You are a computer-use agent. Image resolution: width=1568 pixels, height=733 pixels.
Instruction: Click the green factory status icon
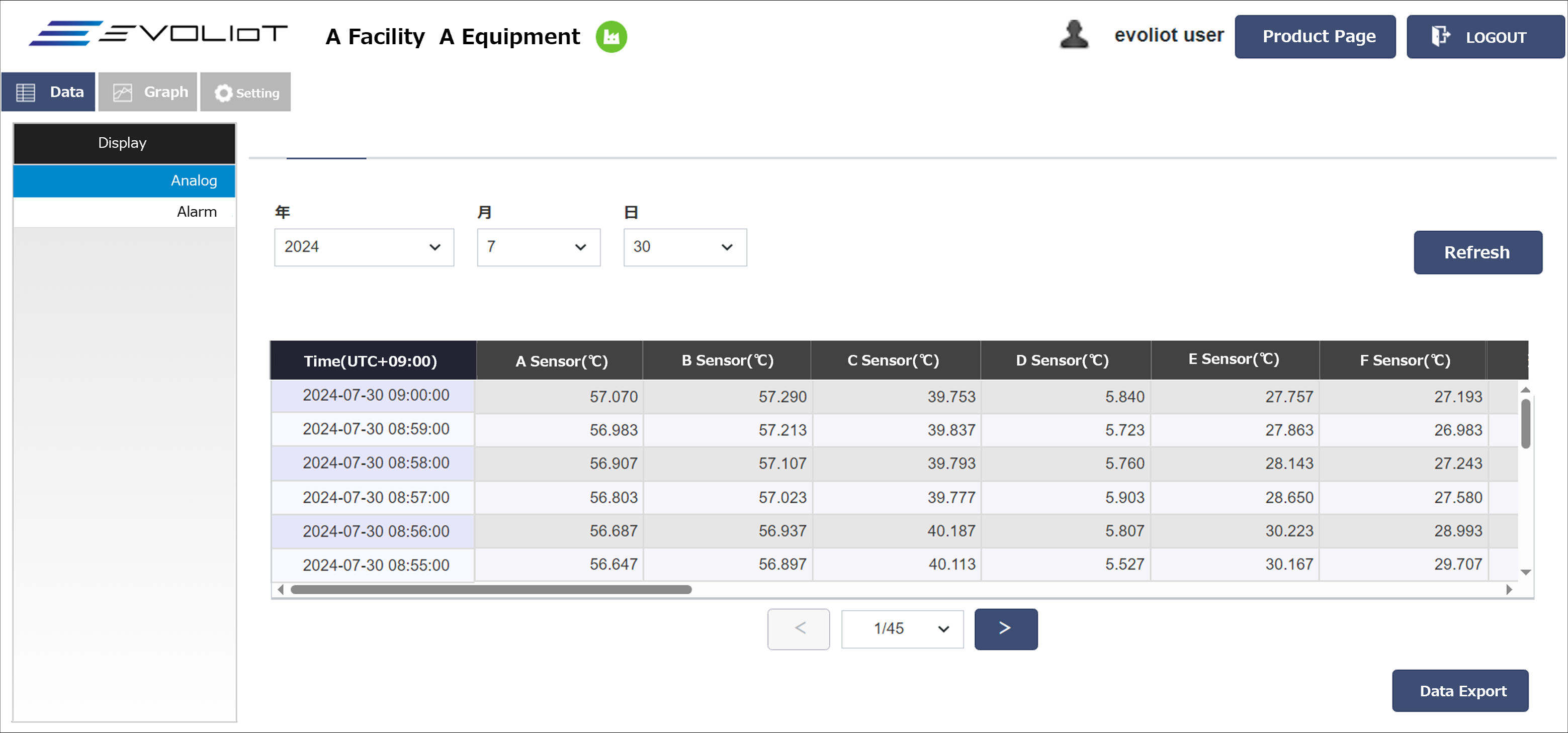click(611, 37)
